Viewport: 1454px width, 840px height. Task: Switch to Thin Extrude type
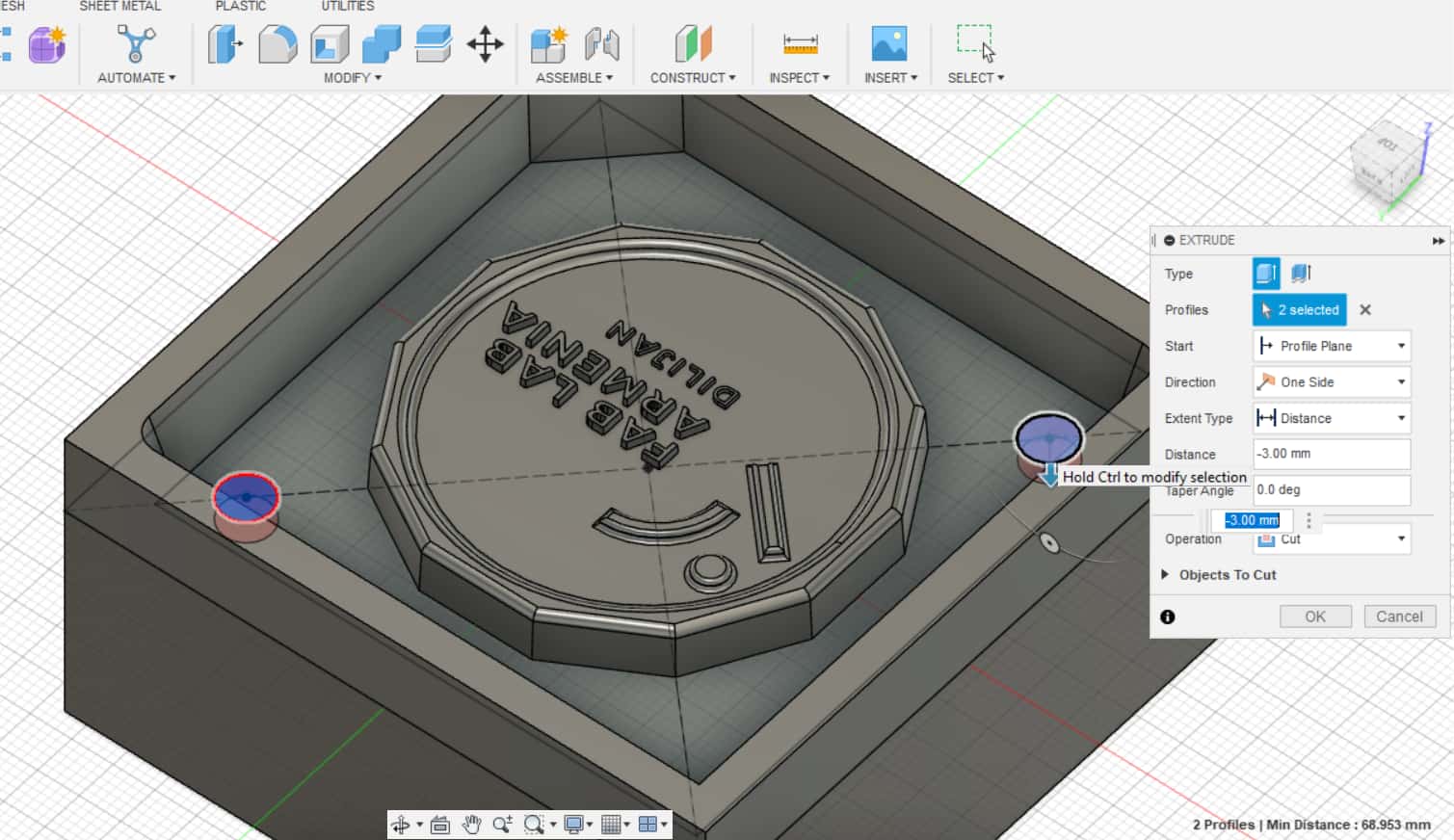(x=1301, y=274)
